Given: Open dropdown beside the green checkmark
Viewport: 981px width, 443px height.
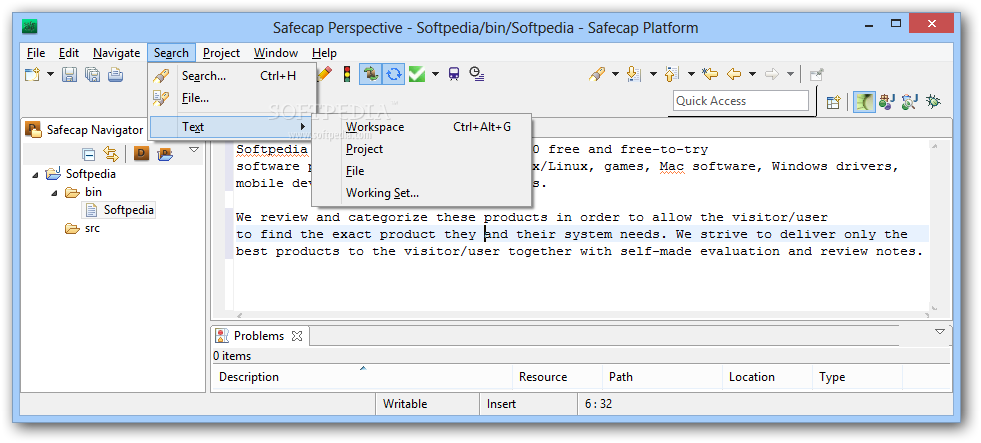Looking at the screenshot, I should point(435,74).
